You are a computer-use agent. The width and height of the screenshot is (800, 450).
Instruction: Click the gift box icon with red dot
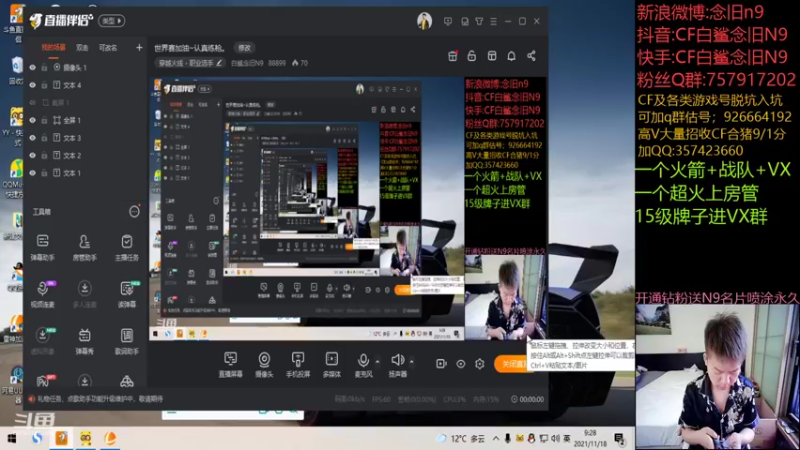pos(453,56)
